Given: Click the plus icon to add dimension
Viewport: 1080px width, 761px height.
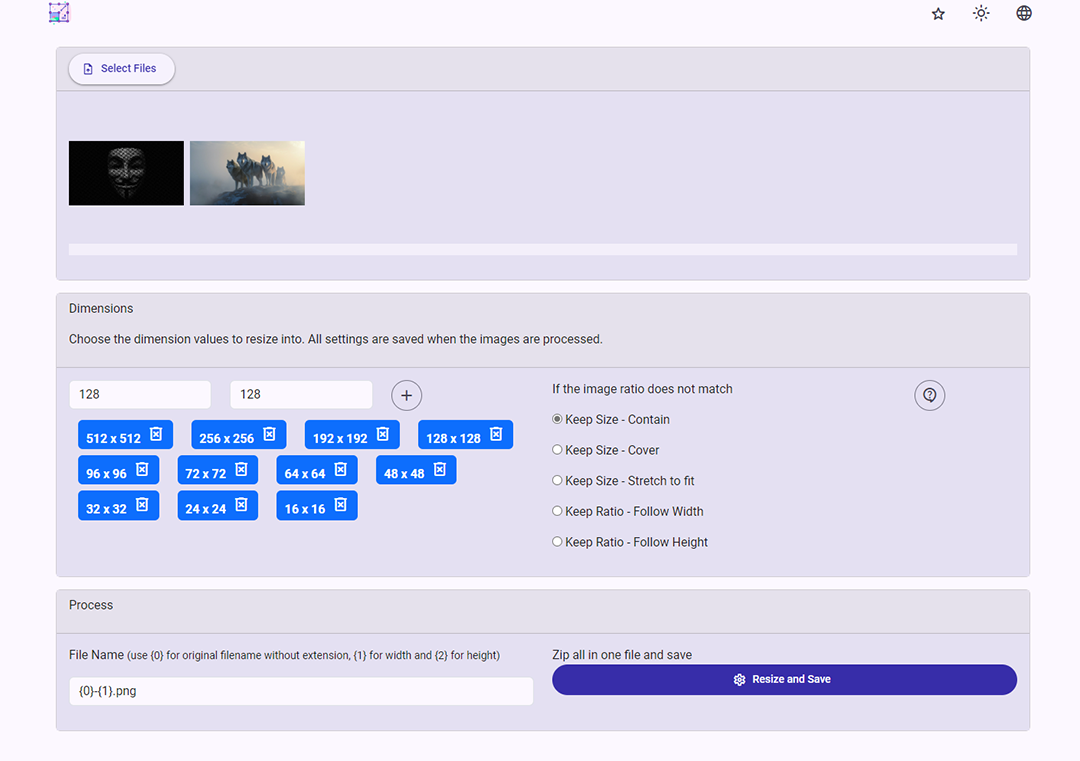Looking at the screenshot, I should pyautogui.click(x=406, y=395).
